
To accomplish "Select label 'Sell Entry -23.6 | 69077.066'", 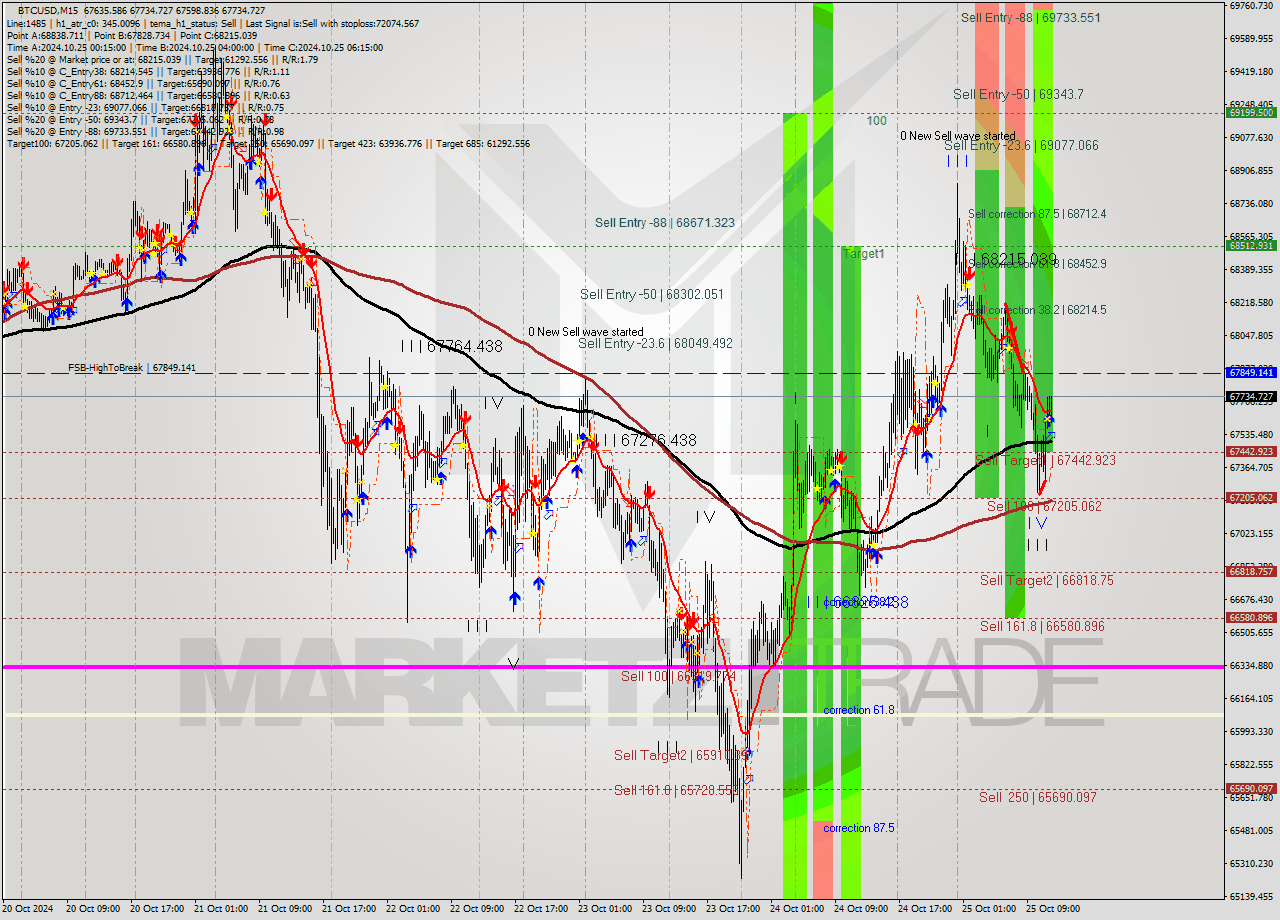I will coord(1021,145).
